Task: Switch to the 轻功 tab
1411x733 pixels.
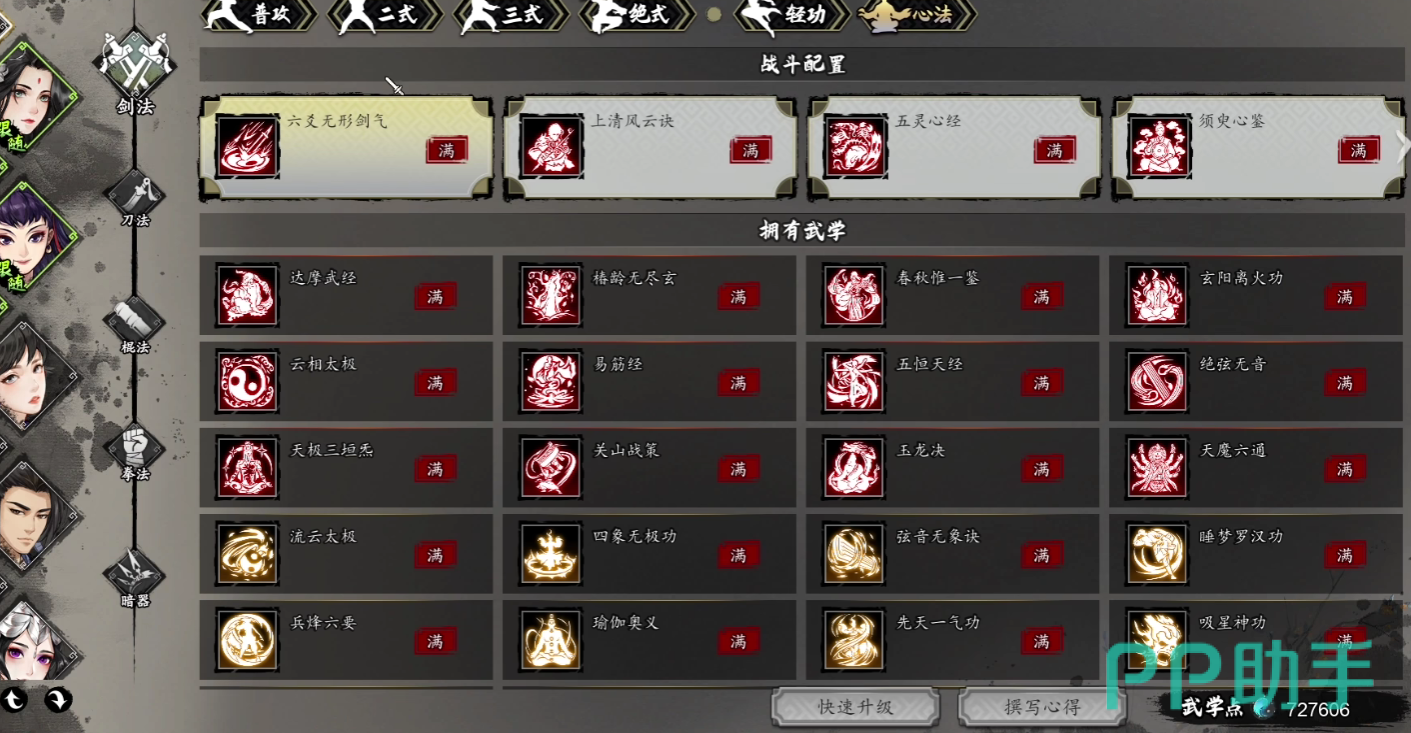Action: pos(791,16)
